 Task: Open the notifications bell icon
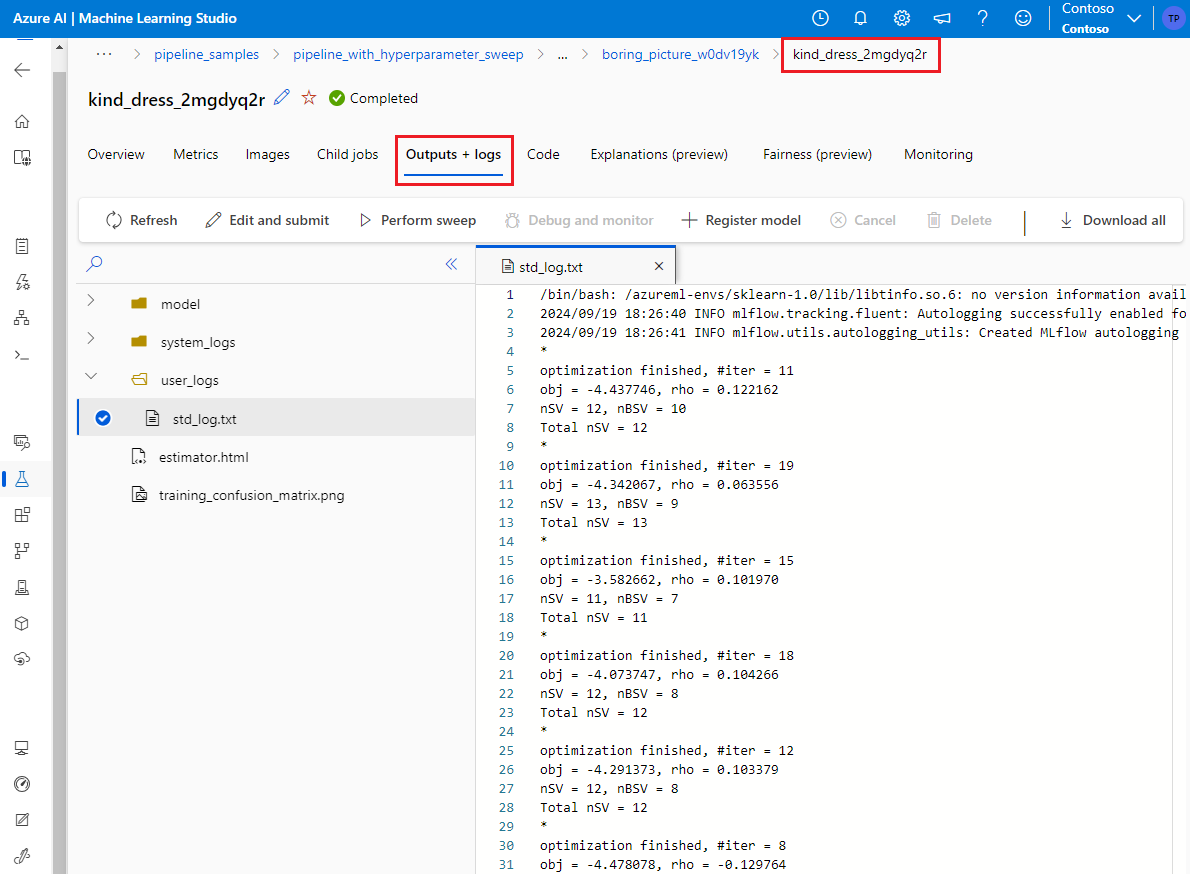(x=860, y=18)
